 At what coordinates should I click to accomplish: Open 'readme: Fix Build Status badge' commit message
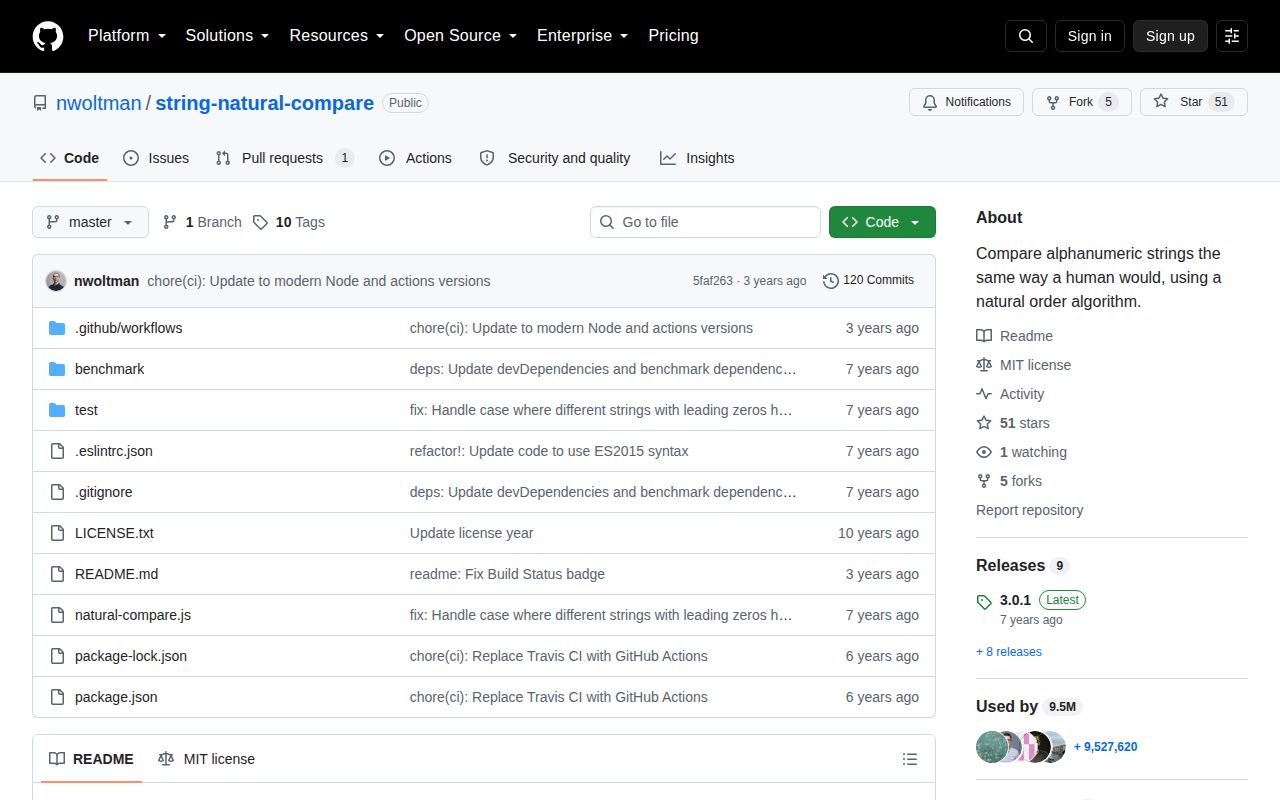tap(507, 574)
